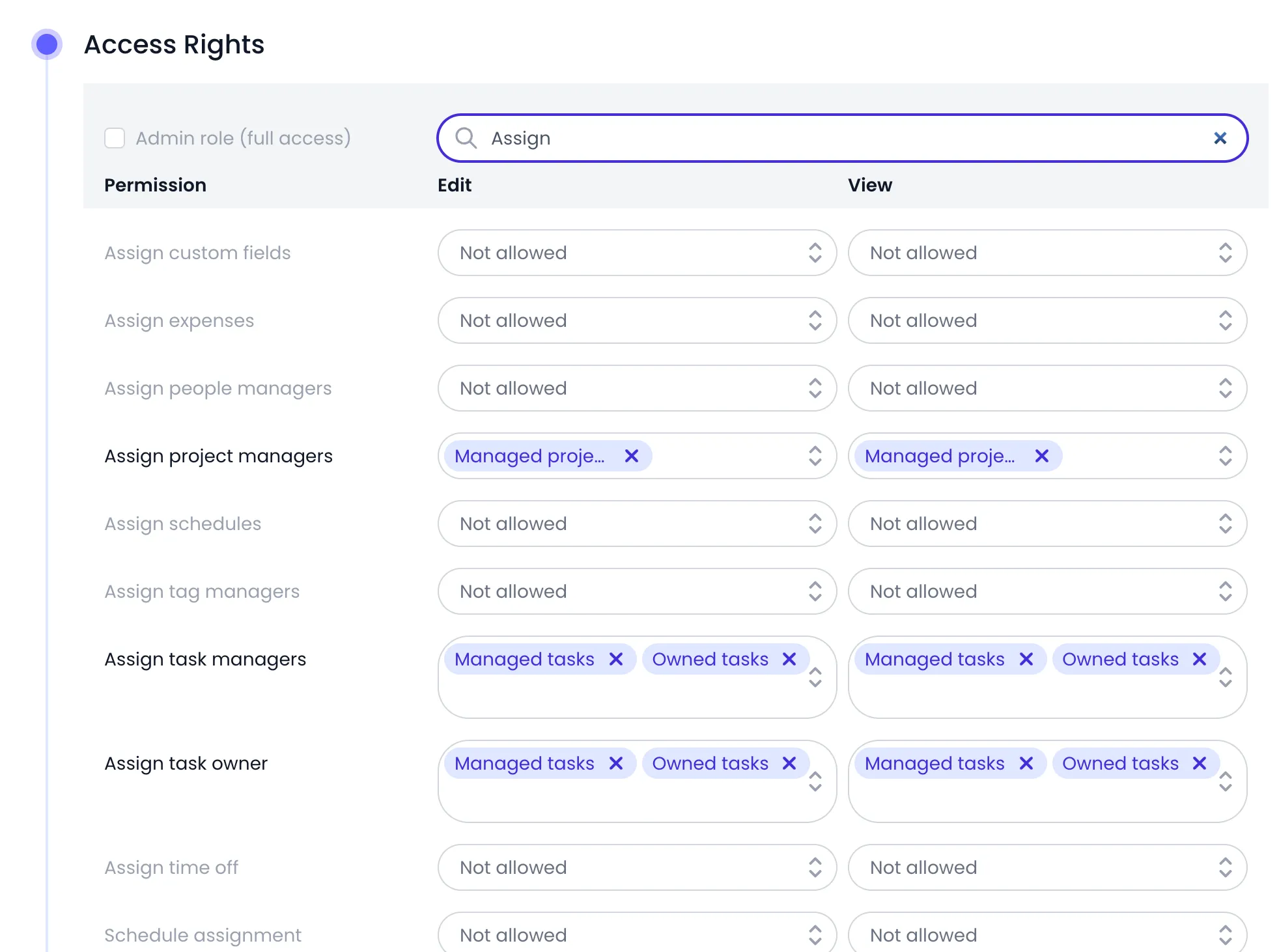The image size is (1279, 952).
Task: Open View dropdown for Schedule assignment
Action: click(1047, 932)
